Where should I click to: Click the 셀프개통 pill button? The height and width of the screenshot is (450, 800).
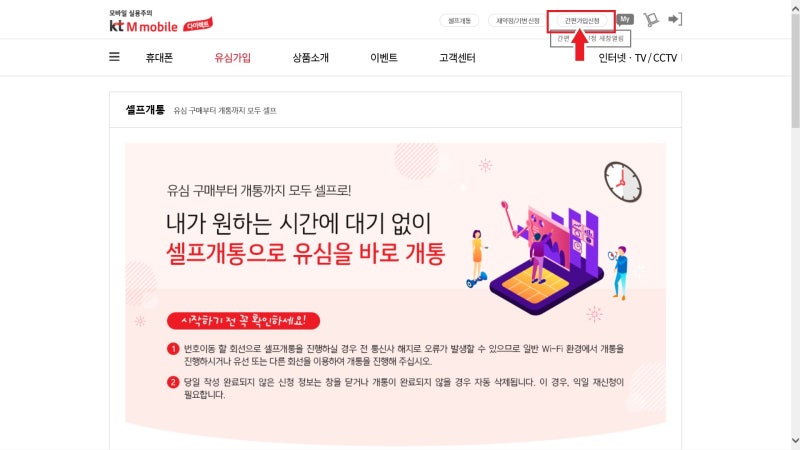459,20
